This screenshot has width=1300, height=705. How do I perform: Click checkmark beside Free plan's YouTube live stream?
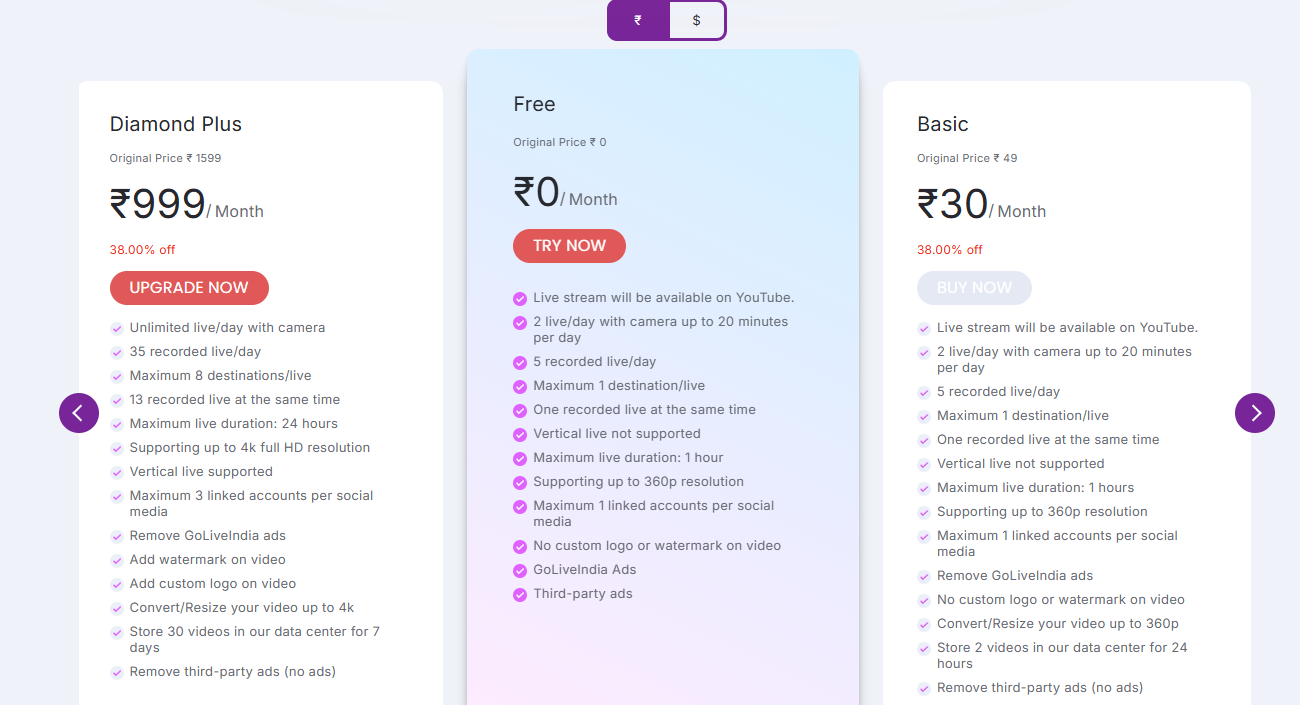(520, 299)
